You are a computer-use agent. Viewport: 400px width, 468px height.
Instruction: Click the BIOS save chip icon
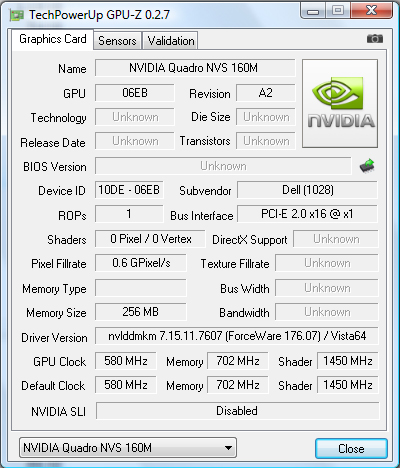pos(367,166)
